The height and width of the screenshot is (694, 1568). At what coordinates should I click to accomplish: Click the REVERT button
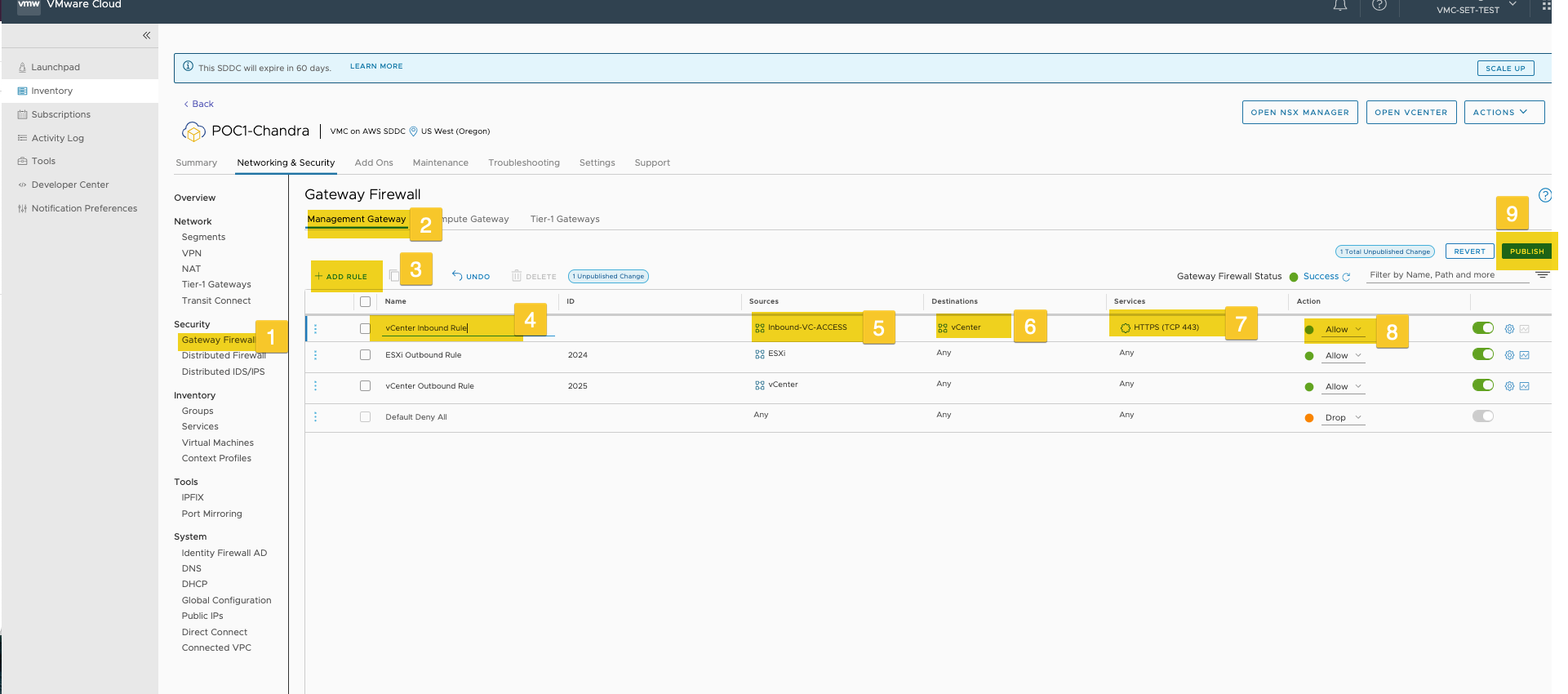(x=1469, y=251)
